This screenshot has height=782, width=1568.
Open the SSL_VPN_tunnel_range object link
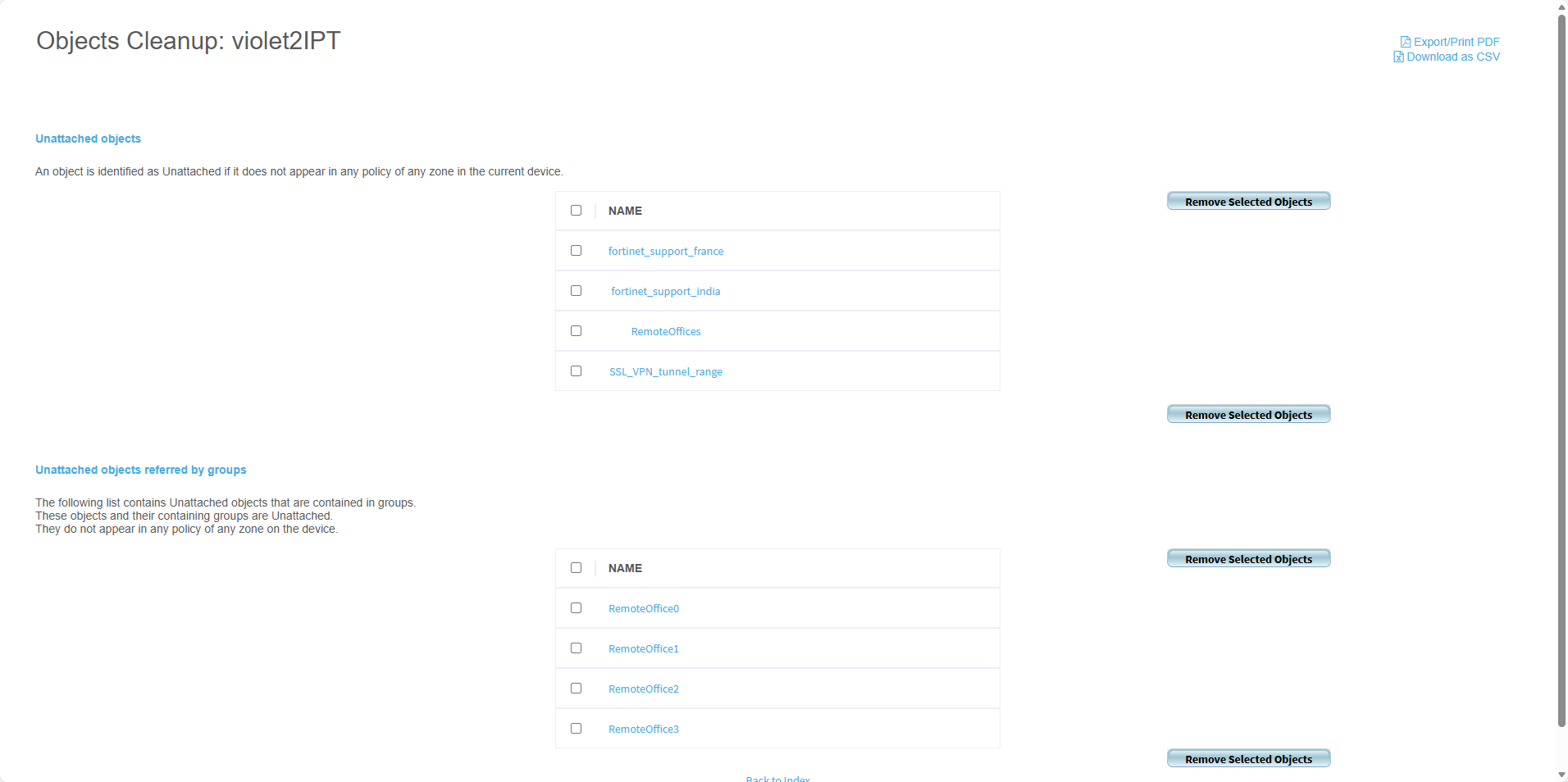click(665, 372)
